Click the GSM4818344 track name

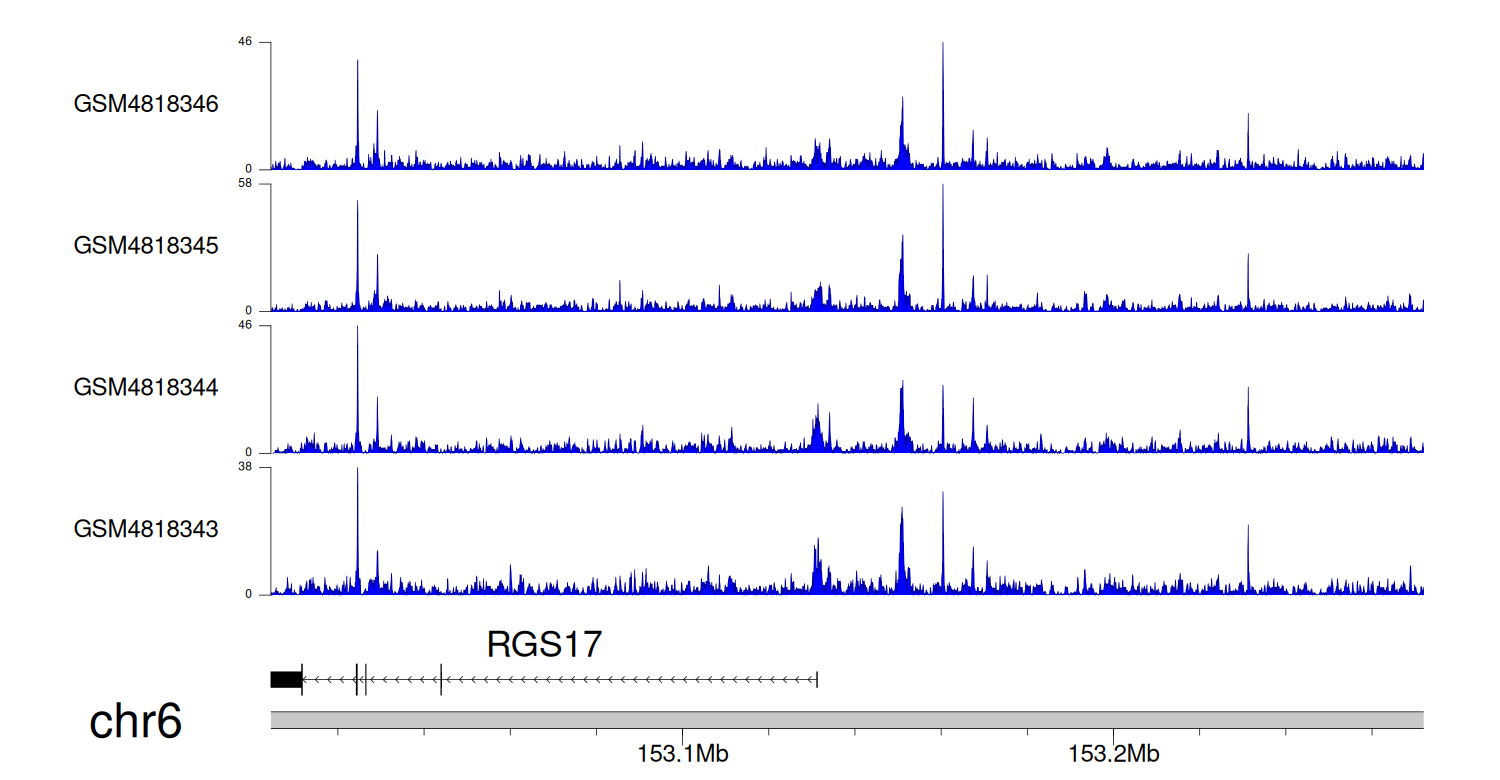[146, 387]
